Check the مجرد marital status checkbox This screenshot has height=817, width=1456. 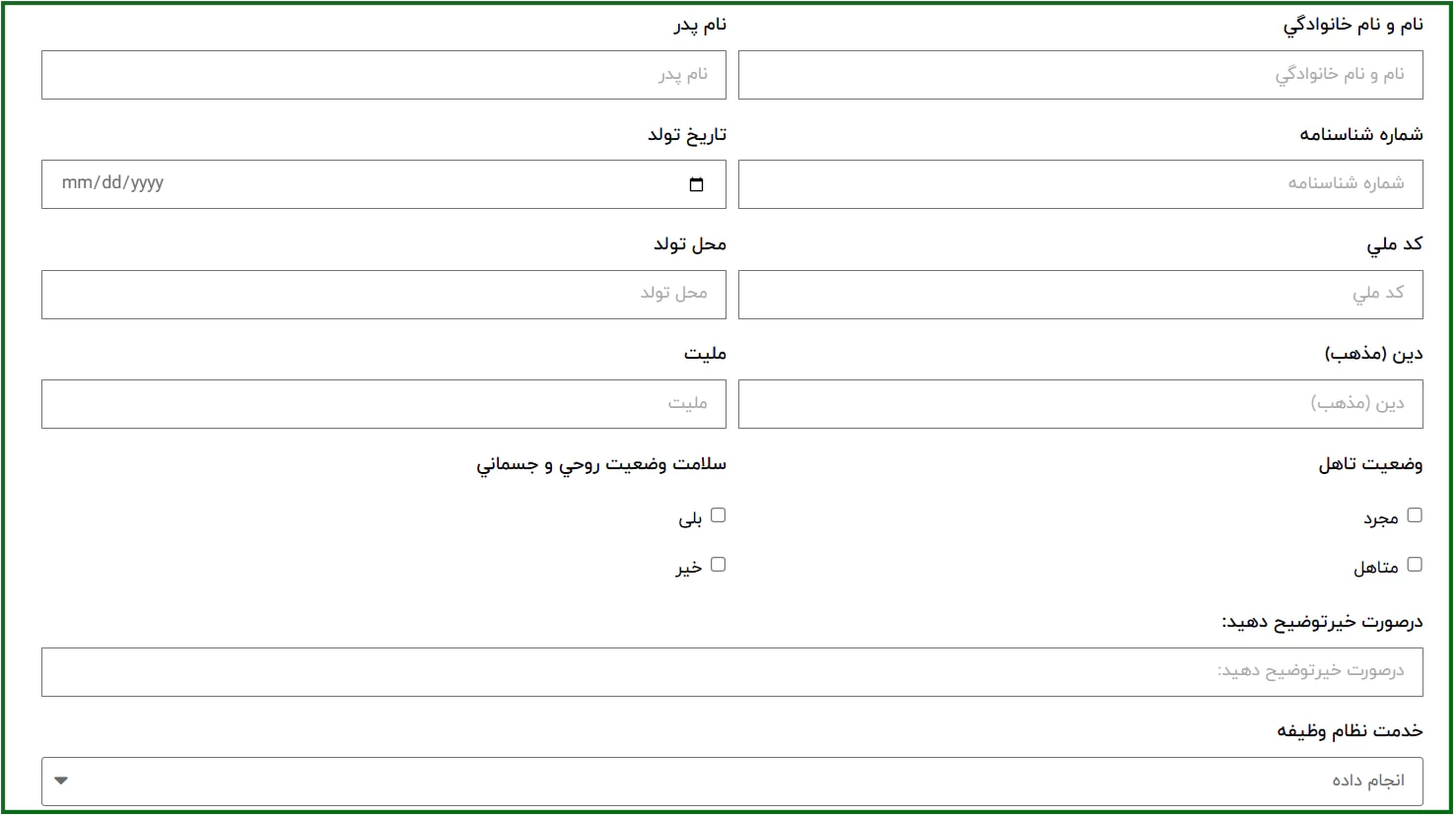point(1415,515)
